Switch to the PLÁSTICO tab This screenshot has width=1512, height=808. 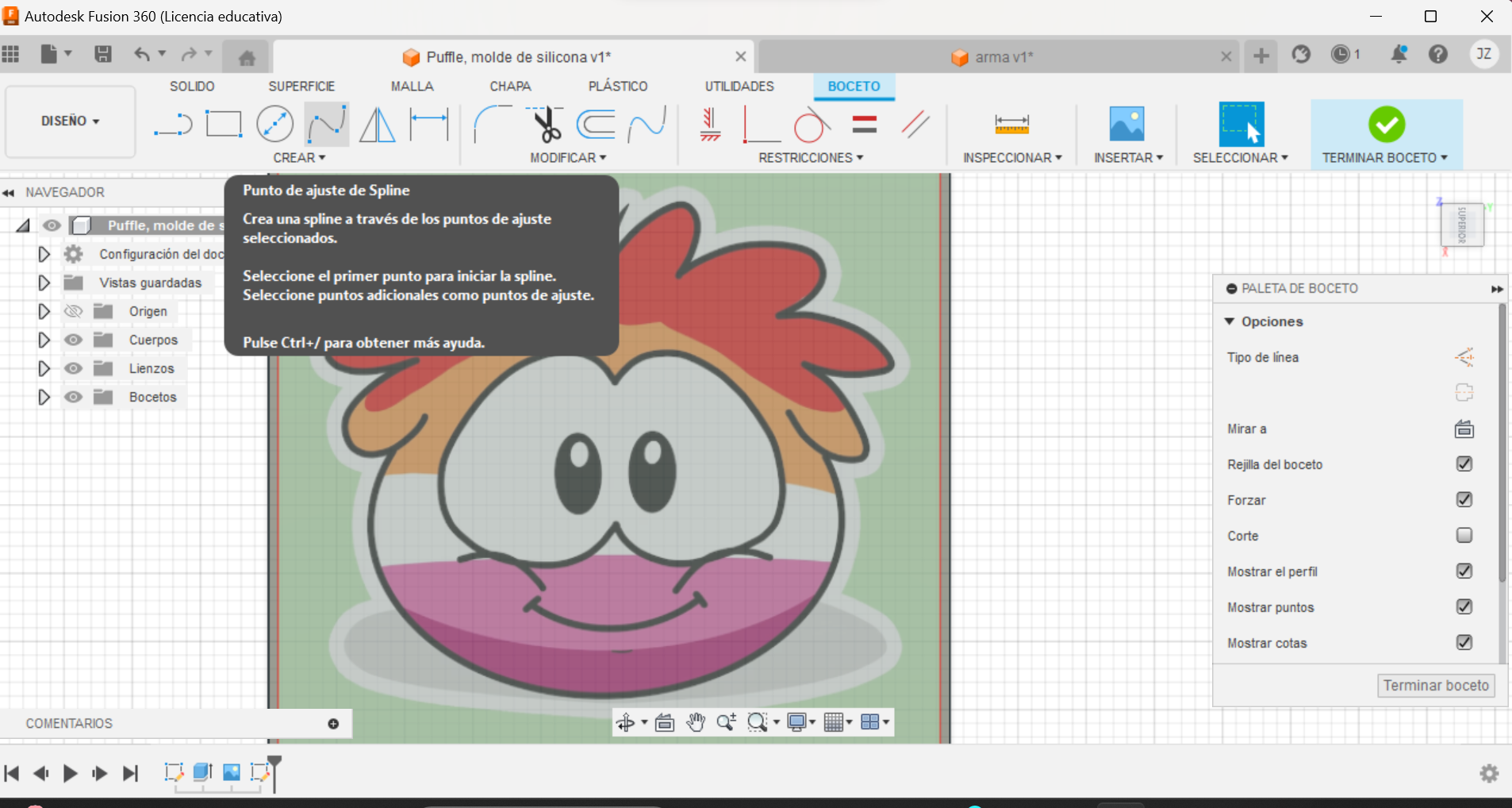click(x=618, y=87)
